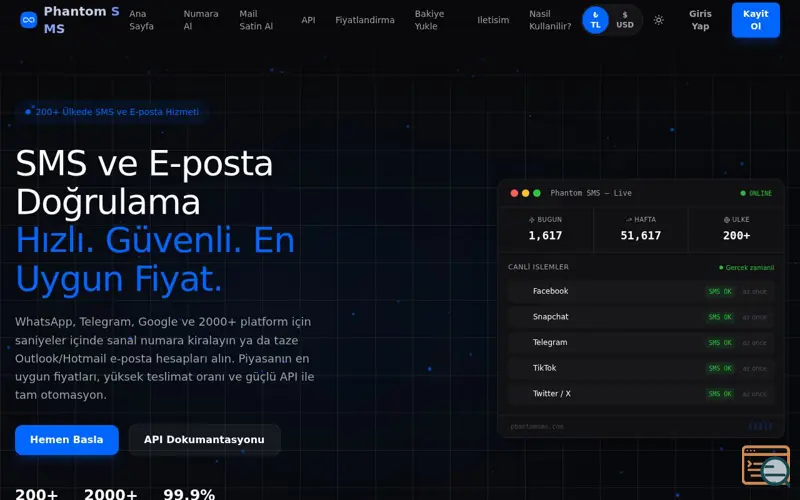Screen dimensions: 800x500
Task: Click the HAFTA 51,617 stat
Action: [x=641, y=228]
